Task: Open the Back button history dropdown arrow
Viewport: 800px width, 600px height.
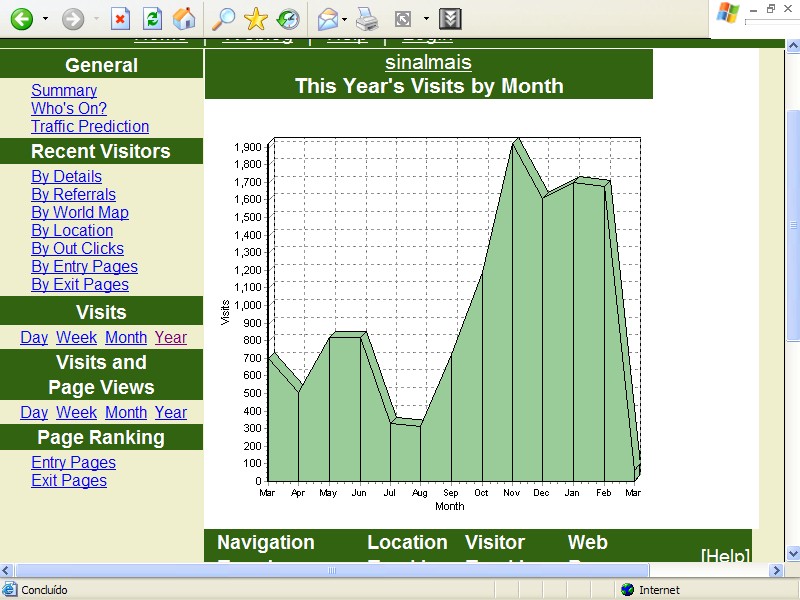Action: coord(45,19)
